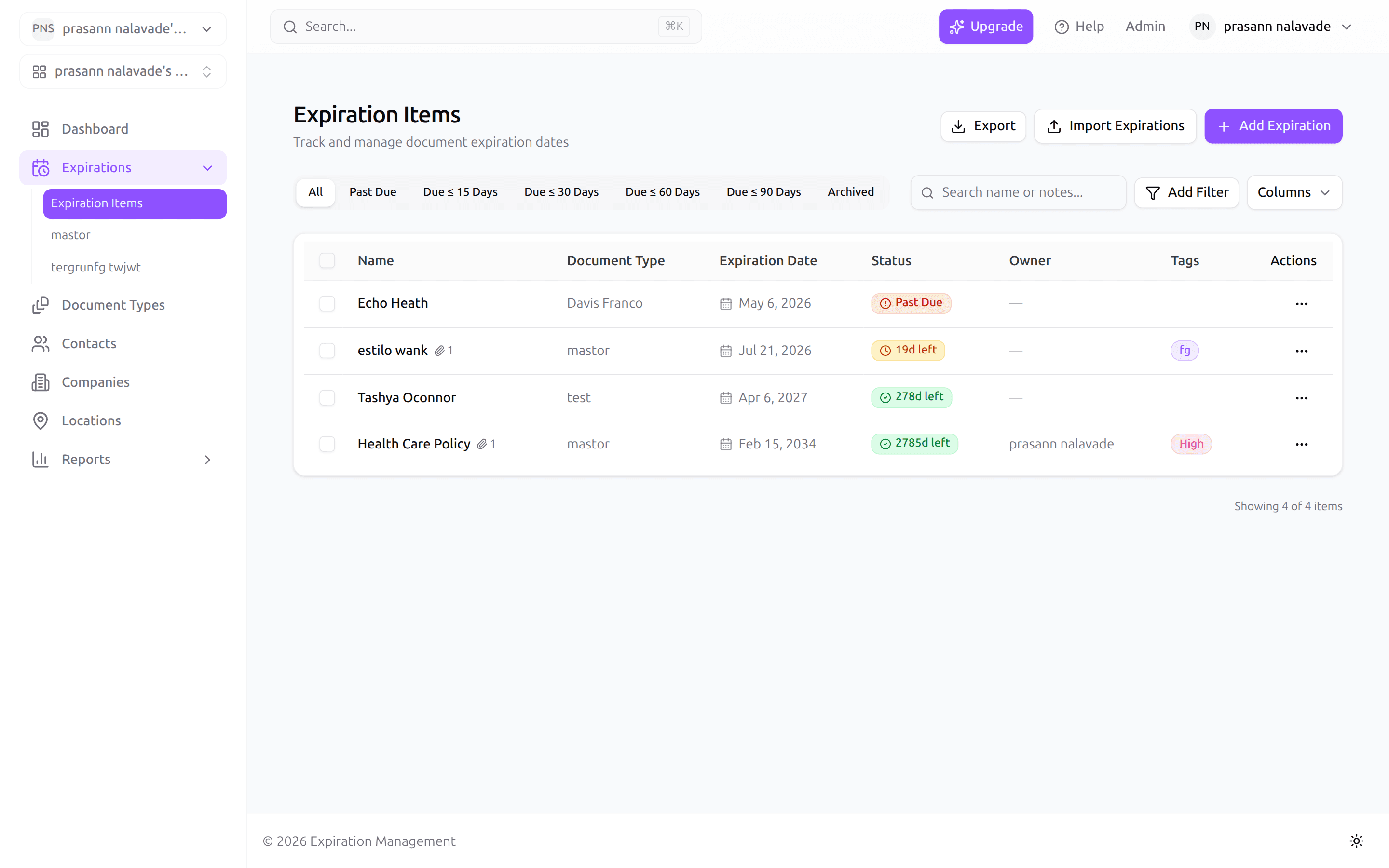Open the prasann nalavade account menu
The width and height of the screenshot is (1389, 868).
(1271, 27)
